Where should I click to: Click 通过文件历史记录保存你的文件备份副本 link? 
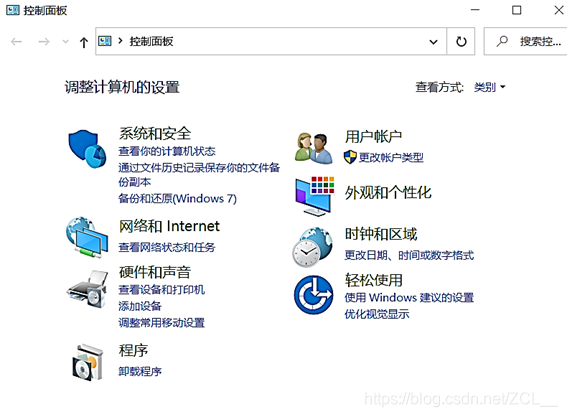[x=199, y=174]
